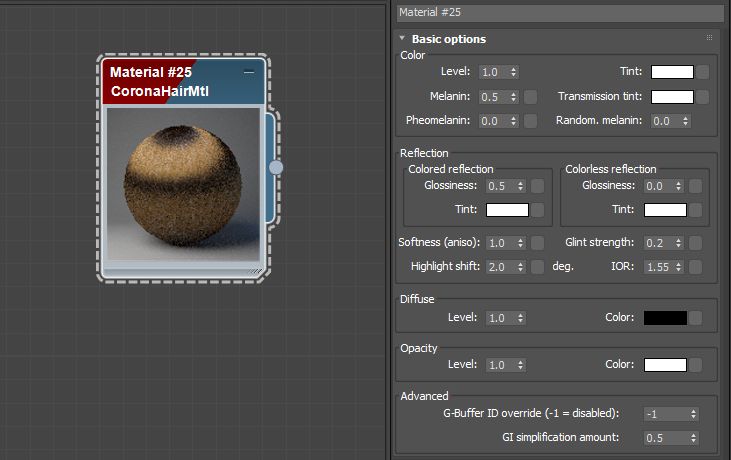Viewport: 731px width, 460px height.
Task: Open the black Diffuse Color swatch
Action: [665, 318]
